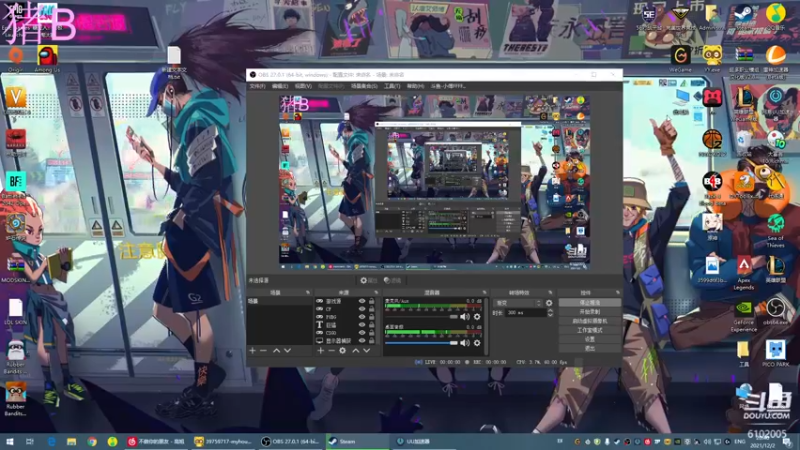Open the Windows Start menu
800x450 pixels.
pyautogui.click(x=10, y=441)
